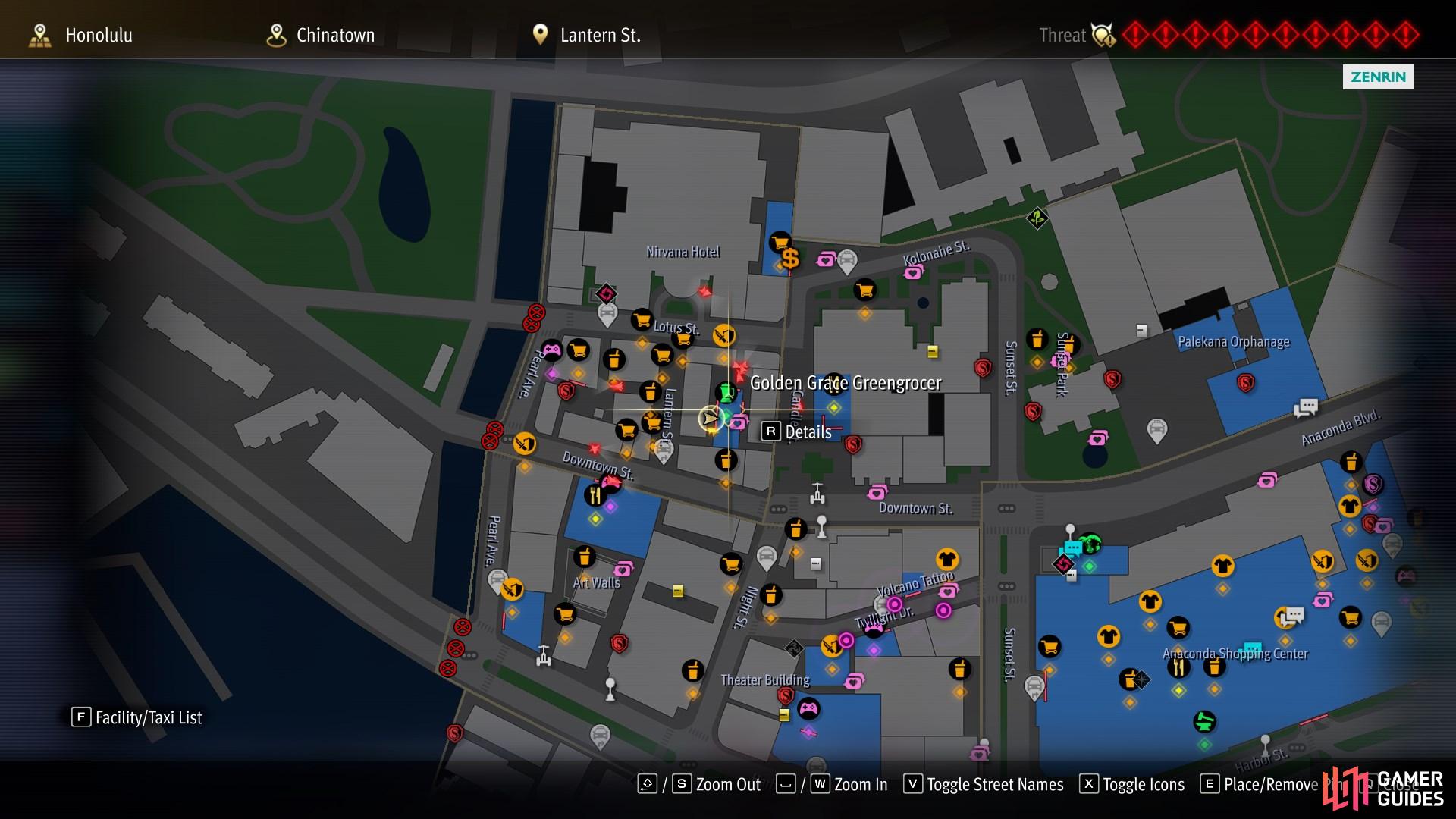Toggle Street Names with the V key prompt
Viewport: 1456px width, 819px height.
pos(984,784)
